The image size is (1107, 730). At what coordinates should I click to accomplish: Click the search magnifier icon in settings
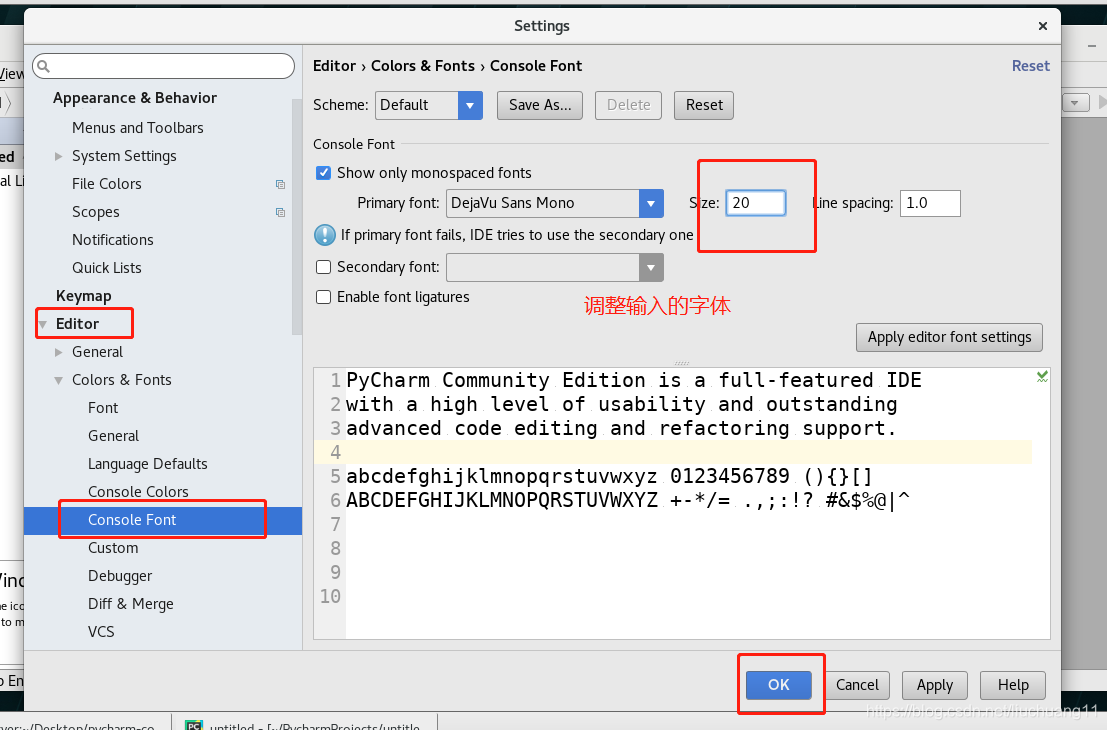click(44, 66)
